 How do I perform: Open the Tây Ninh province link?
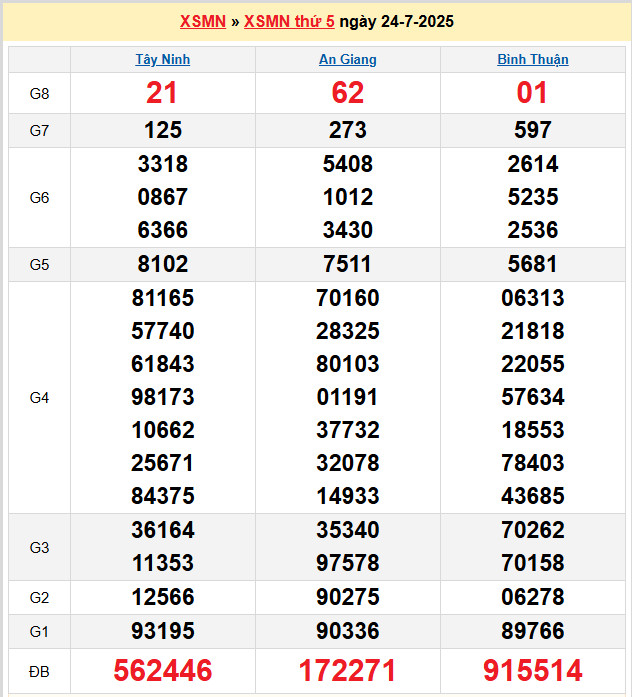click(163, 60)
